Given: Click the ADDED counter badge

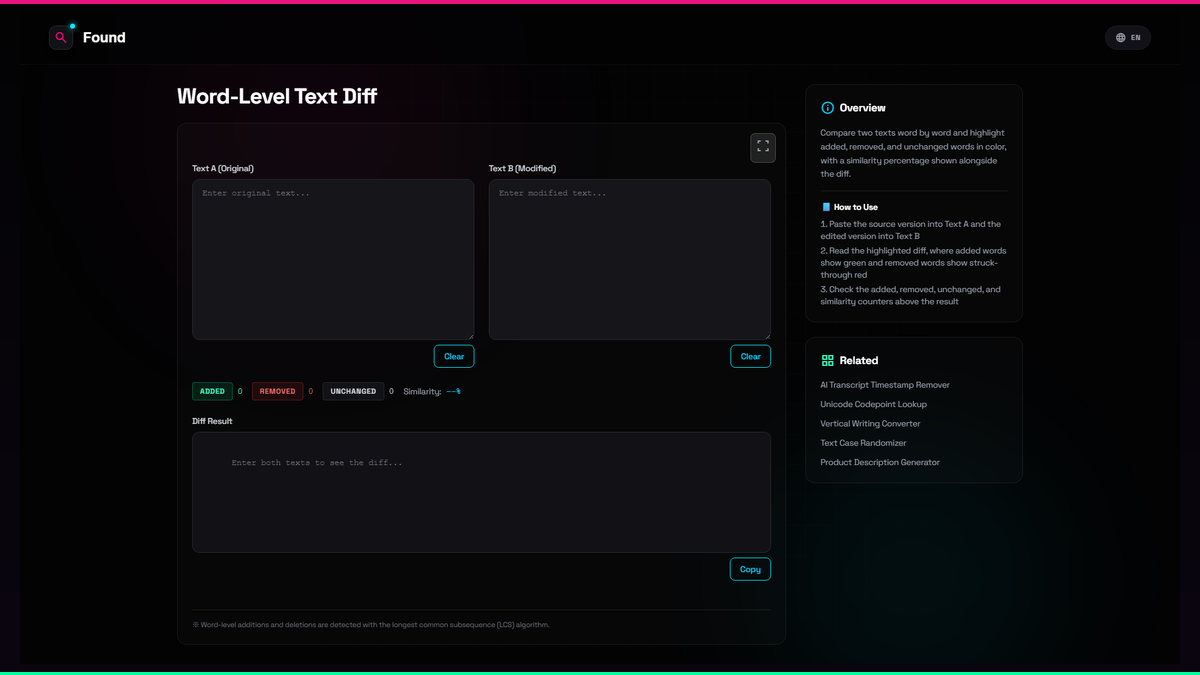Looking at the screenshot, I should coord(212,391).
